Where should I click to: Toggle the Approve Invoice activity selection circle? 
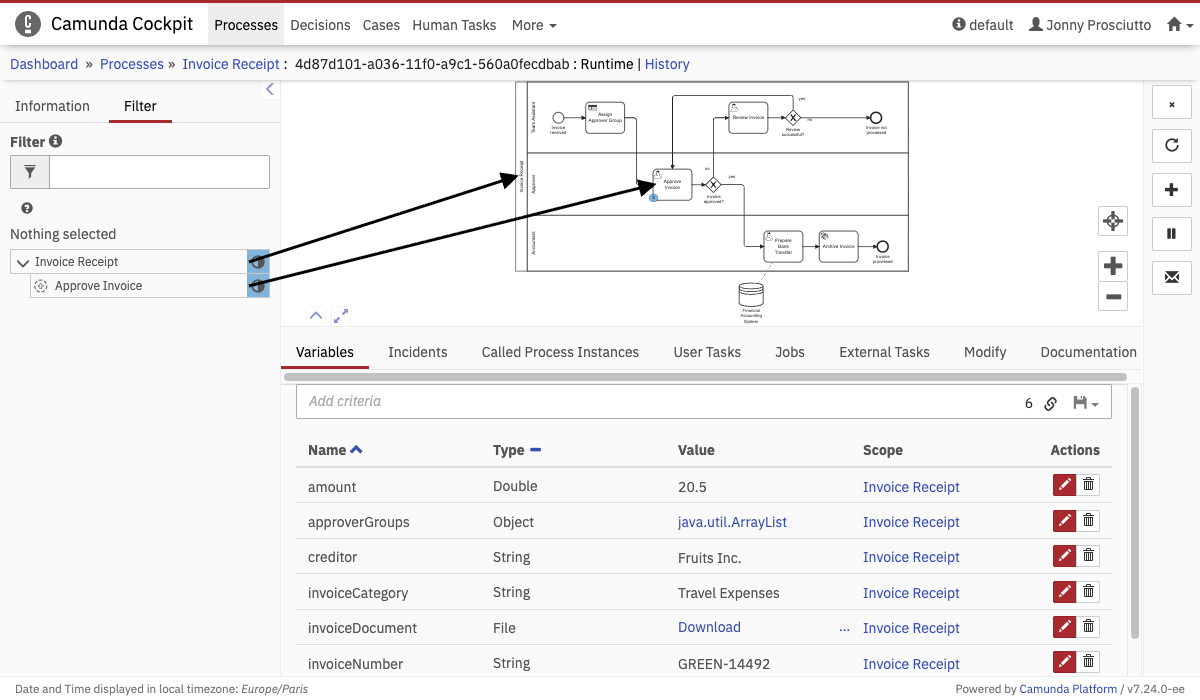pyautogui.click(x=258, y=286)
